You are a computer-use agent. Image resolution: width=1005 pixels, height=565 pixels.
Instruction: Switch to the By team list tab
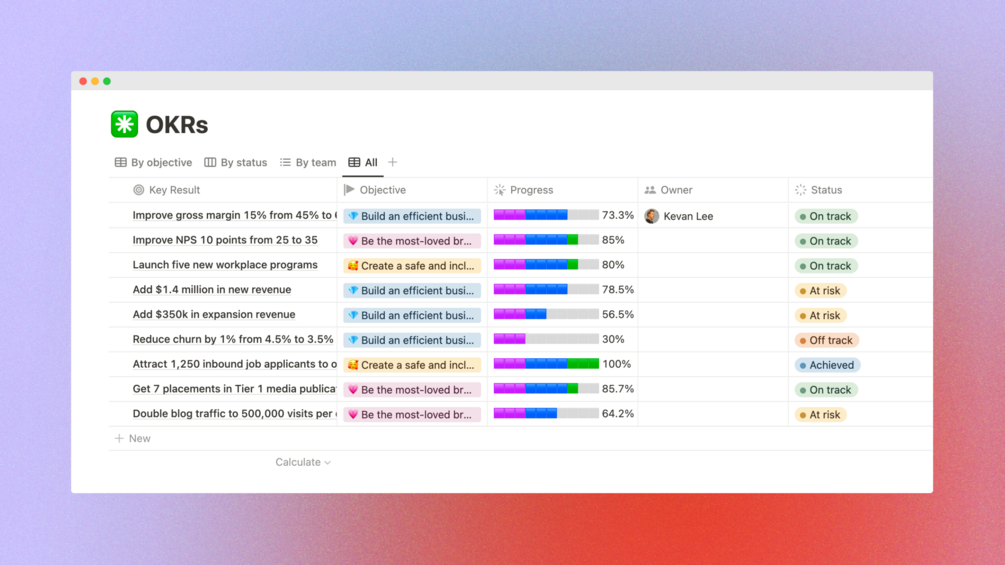pyautogui.click(x=308, y=163)
